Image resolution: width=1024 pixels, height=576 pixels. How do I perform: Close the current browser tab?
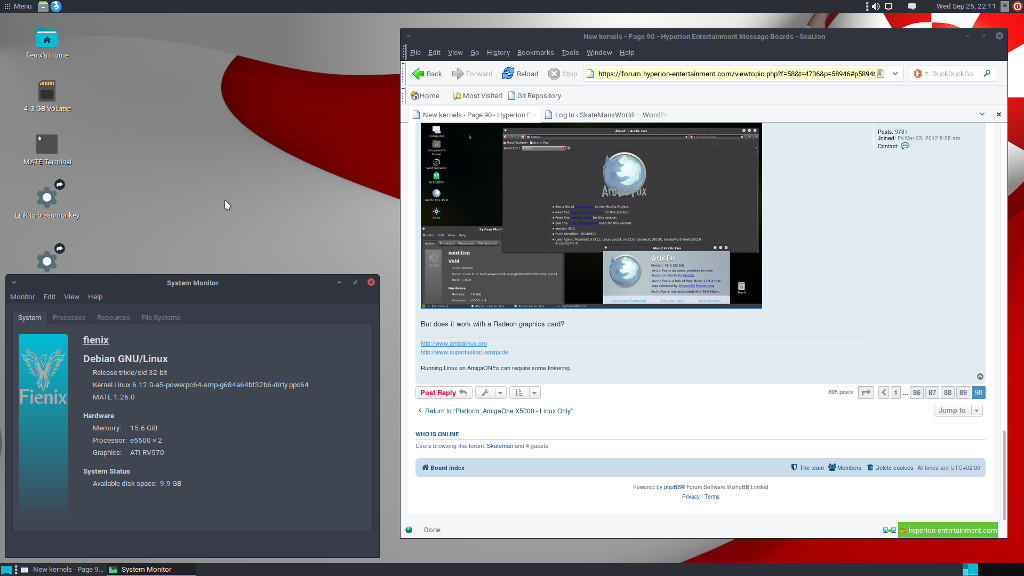(x=999, y=114)
